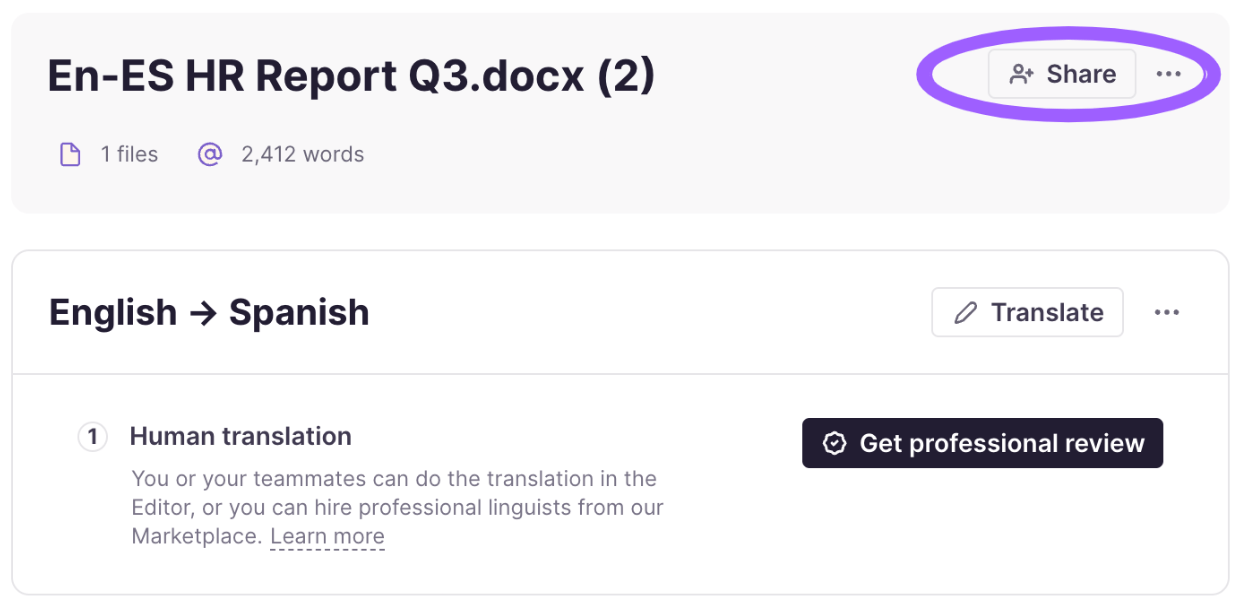Click the pencil icon in the Translate button
1242x606 pixels.
(965, 312)
